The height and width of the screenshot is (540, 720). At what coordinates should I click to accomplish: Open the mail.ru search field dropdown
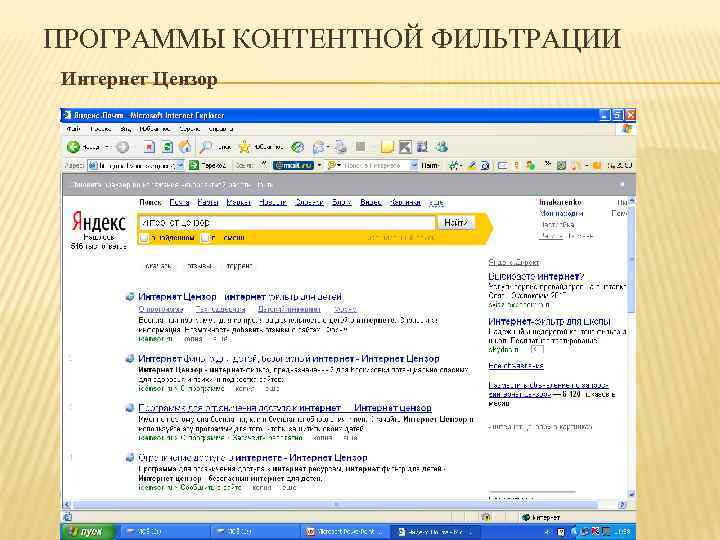tap(414, 165)
